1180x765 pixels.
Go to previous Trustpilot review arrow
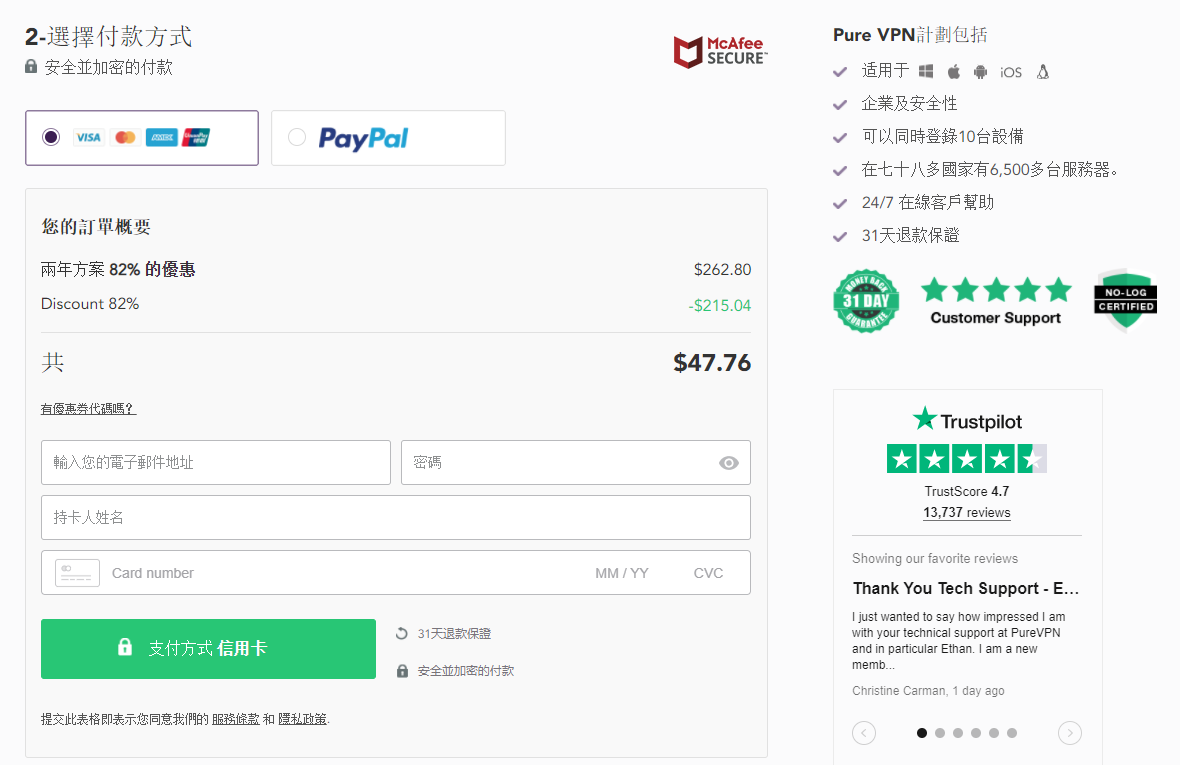coord(864,733)
